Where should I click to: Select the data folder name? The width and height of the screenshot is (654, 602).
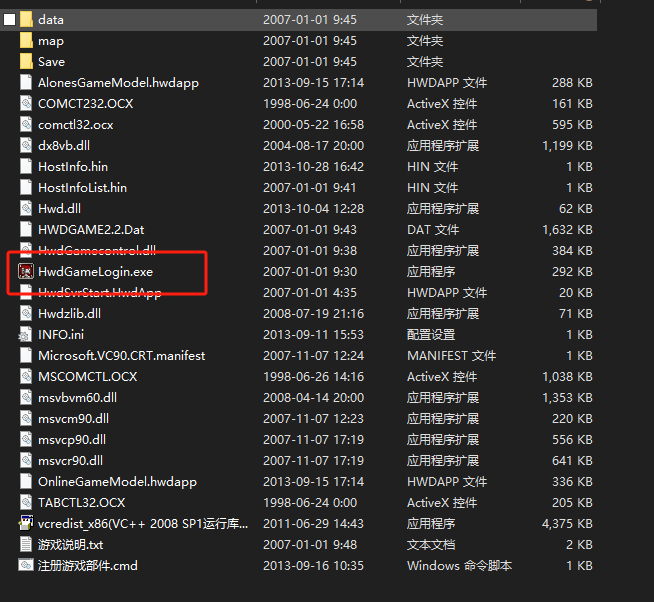51,20
